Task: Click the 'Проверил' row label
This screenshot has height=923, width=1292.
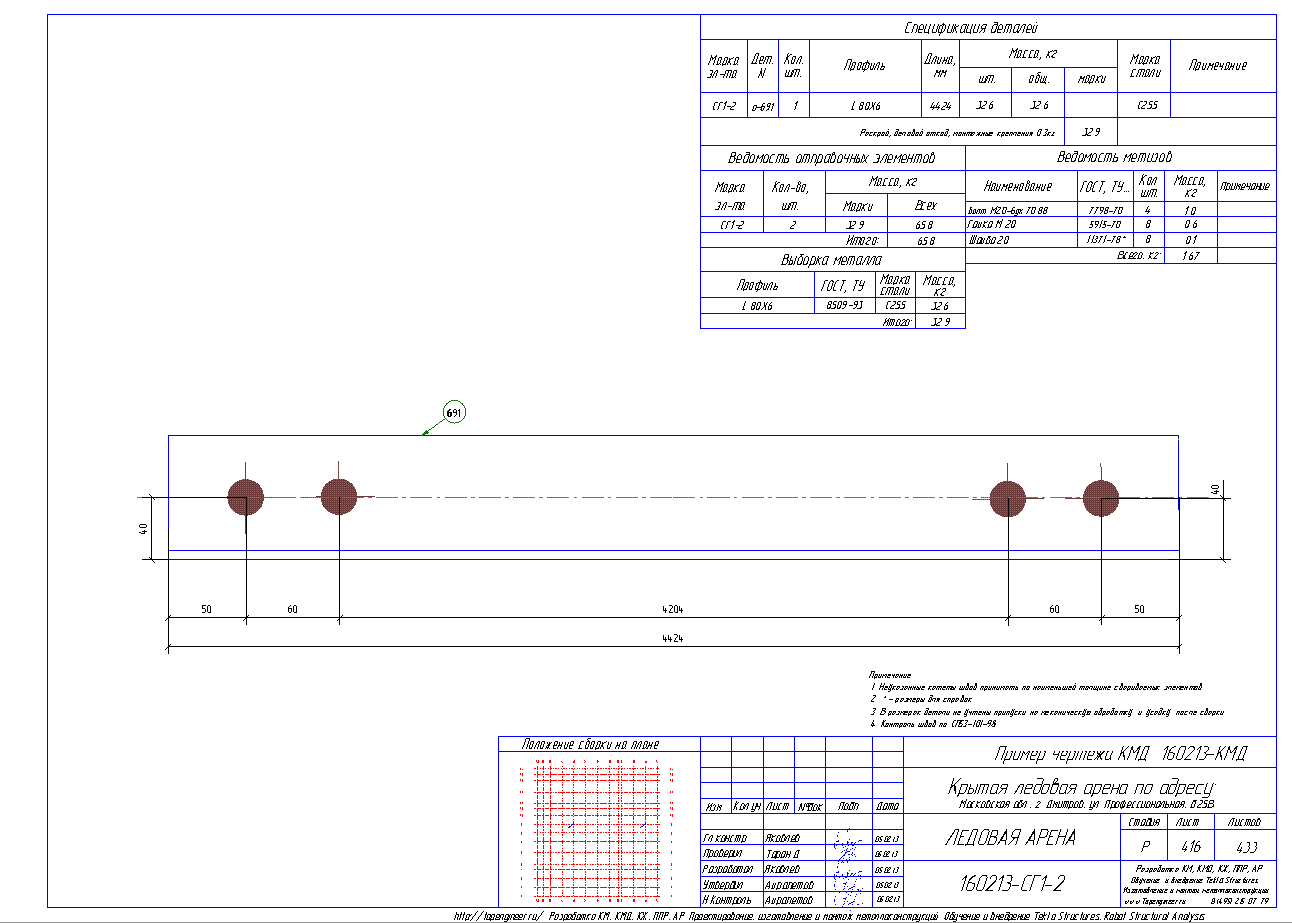Action: click(725, 855)
